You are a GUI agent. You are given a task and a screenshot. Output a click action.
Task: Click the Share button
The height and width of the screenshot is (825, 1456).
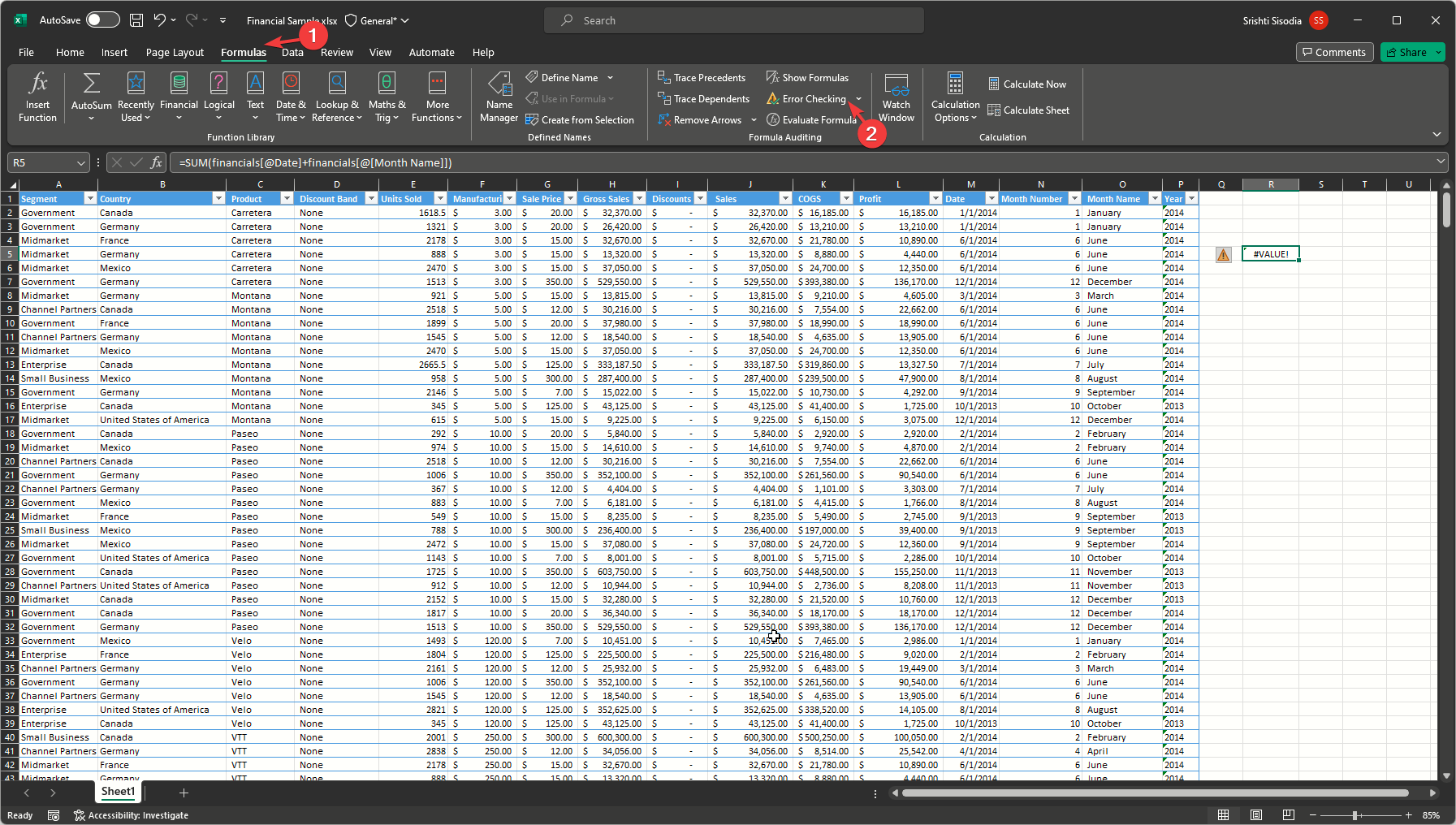click(x=1406, y=52)
